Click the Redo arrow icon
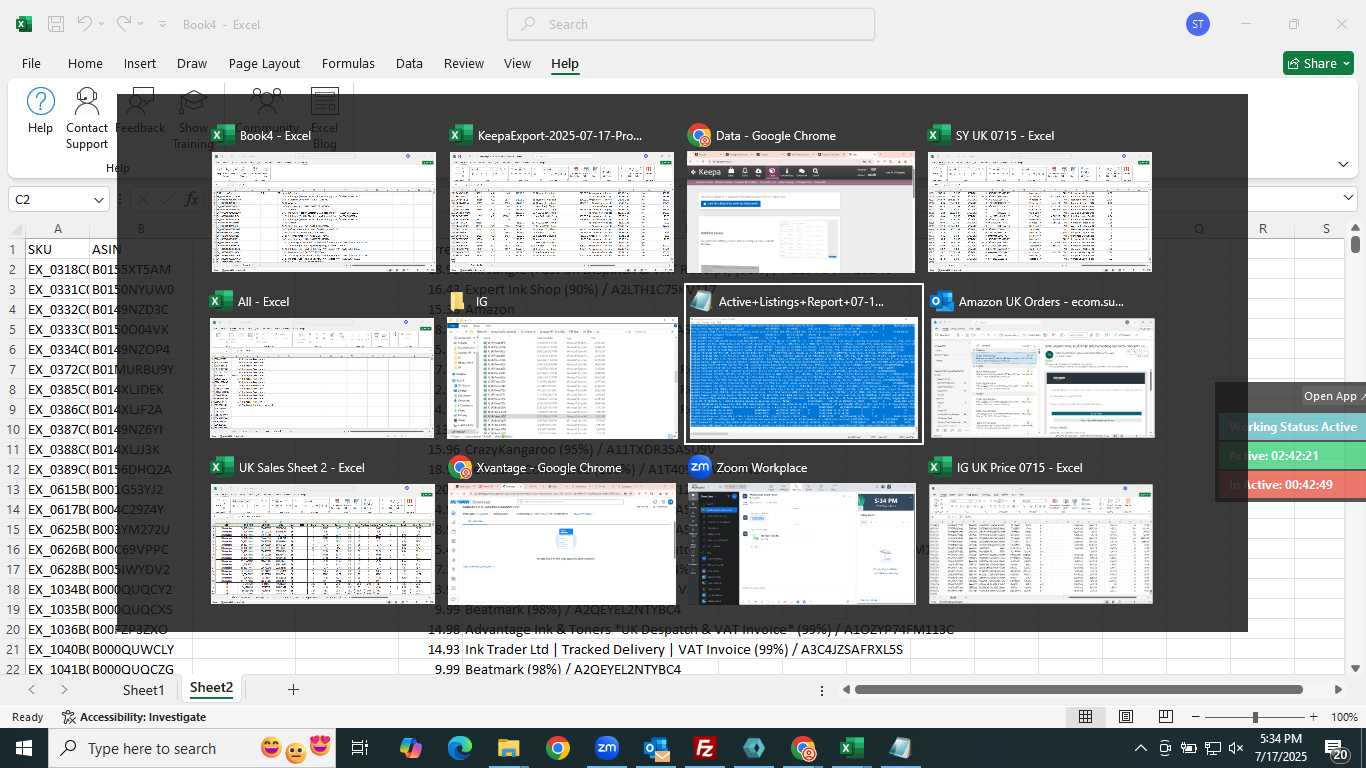The width and height of the screenshot is (1366, 768). point(123,24)
